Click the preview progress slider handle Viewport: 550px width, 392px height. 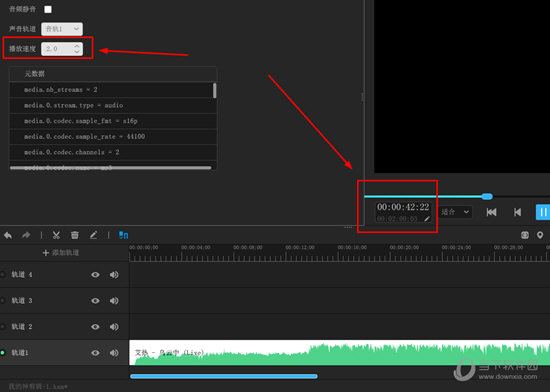pyautogui.click(x=487, y=196)
